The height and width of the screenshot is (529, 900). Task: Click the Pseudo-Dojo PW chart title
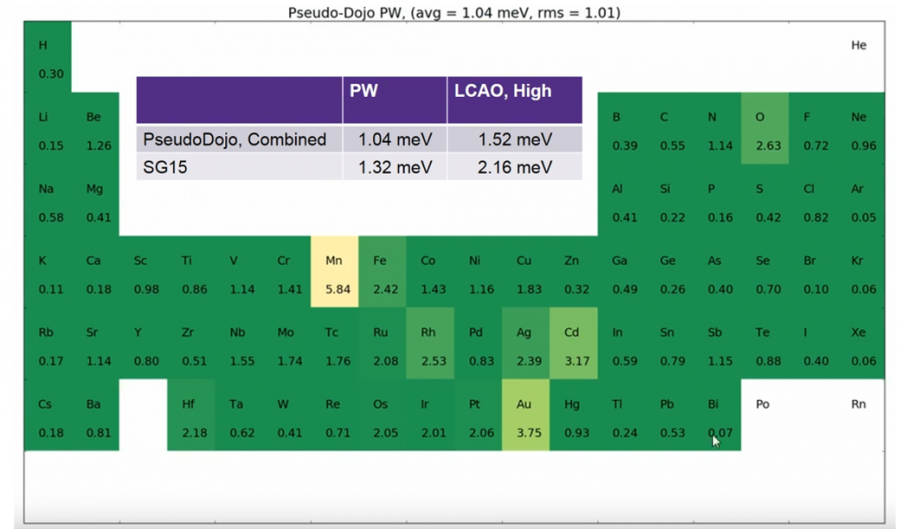(x=454, y=12)
